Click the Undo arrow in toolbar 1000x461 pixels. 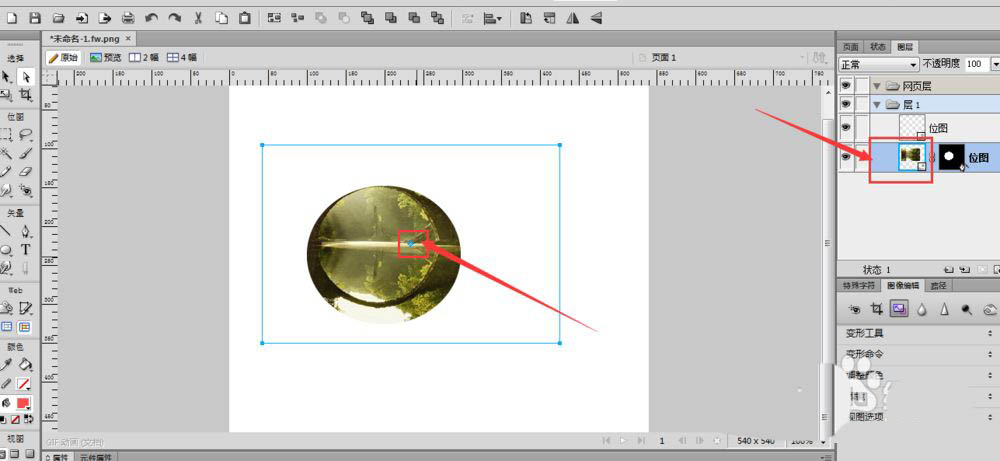pyautogui.click(x=152, y=18)
